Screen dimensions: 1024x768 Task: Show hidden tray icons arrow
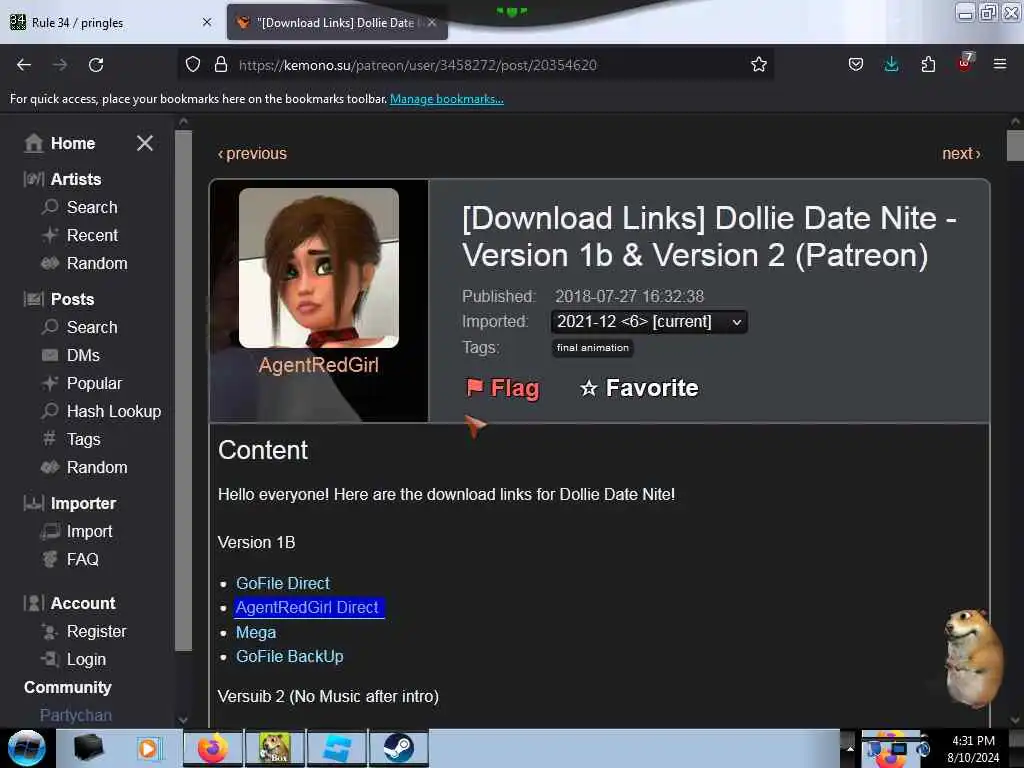pos(850,748)
